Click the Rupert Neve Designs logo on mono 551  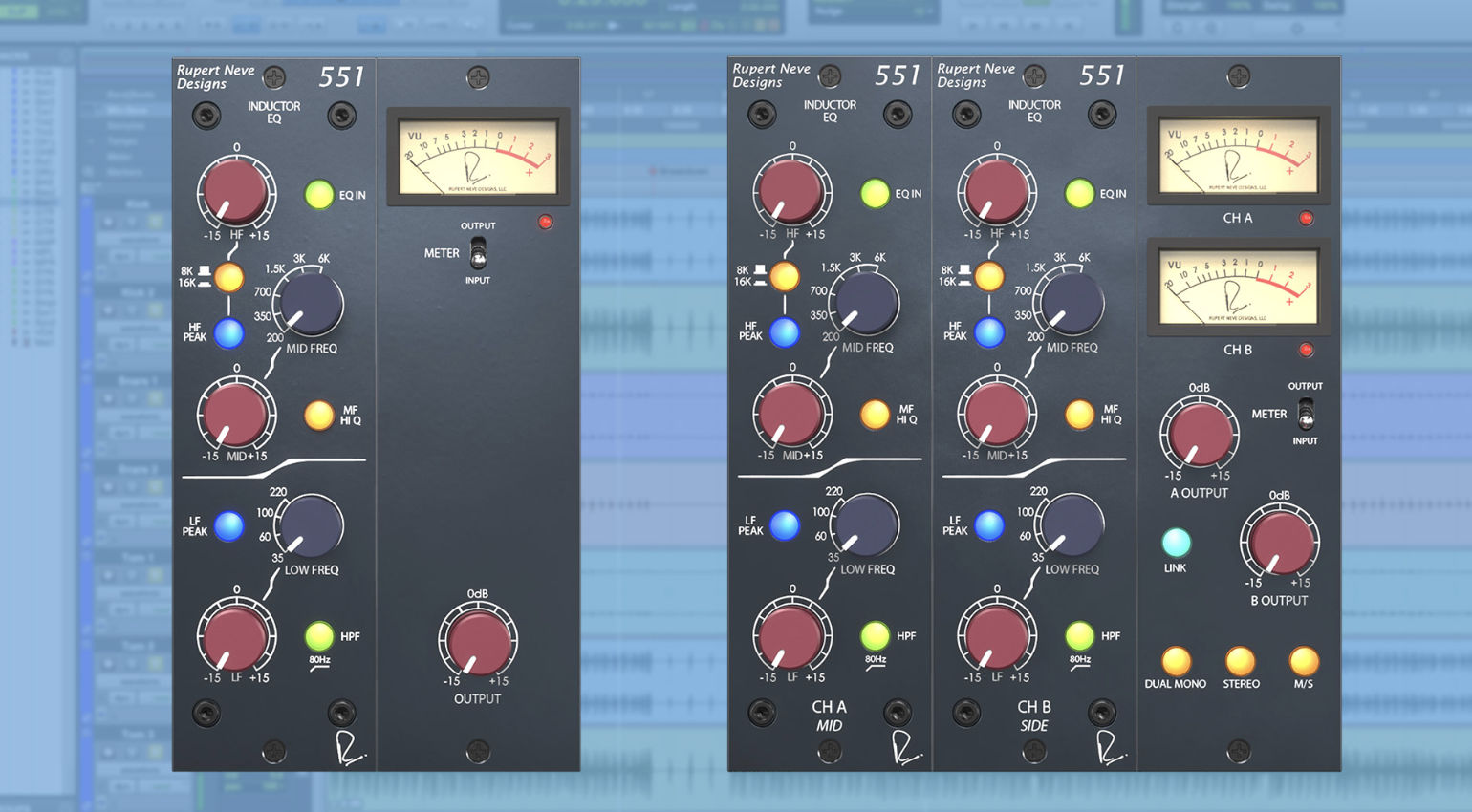216,77
